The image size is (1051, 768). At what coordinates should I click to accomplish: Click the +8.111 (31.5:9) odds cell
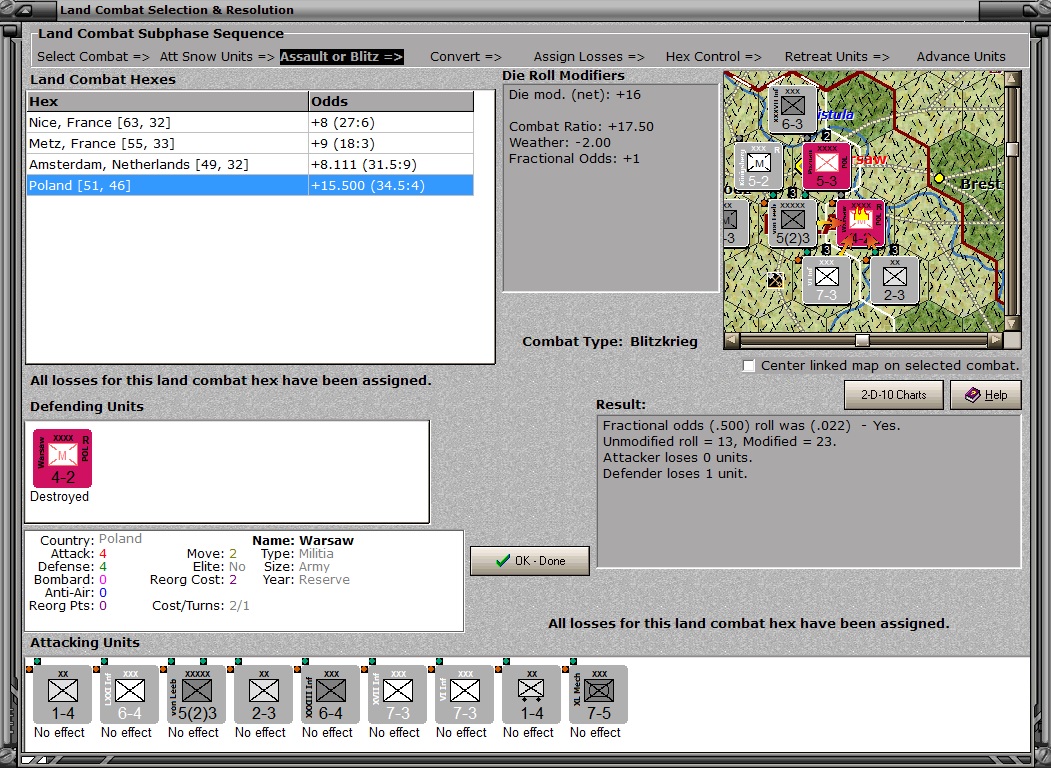[391, 164]
